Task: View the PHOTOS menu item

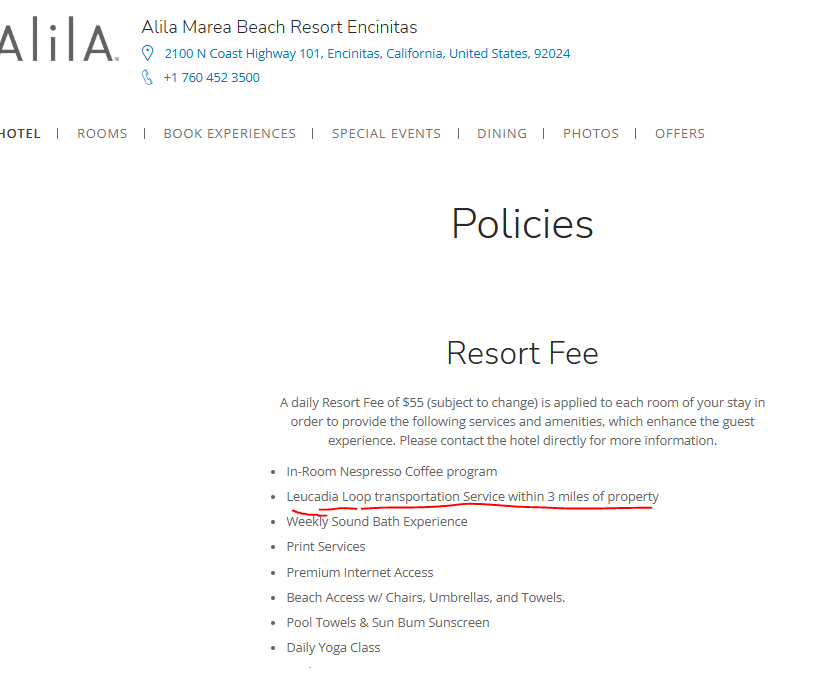Action: [591, 134]
